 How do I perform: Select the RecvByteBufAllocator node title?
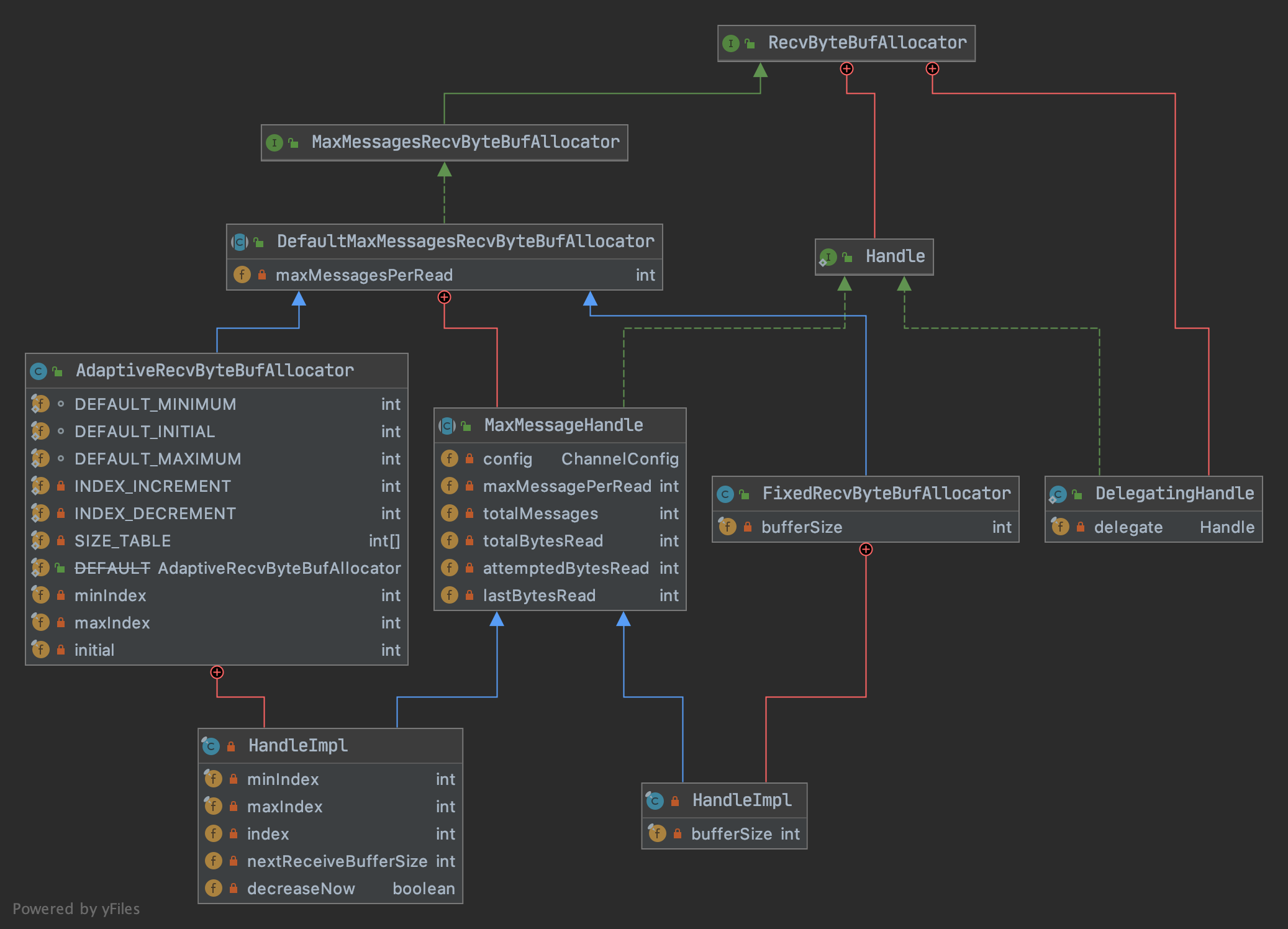(x=867, y=43)
